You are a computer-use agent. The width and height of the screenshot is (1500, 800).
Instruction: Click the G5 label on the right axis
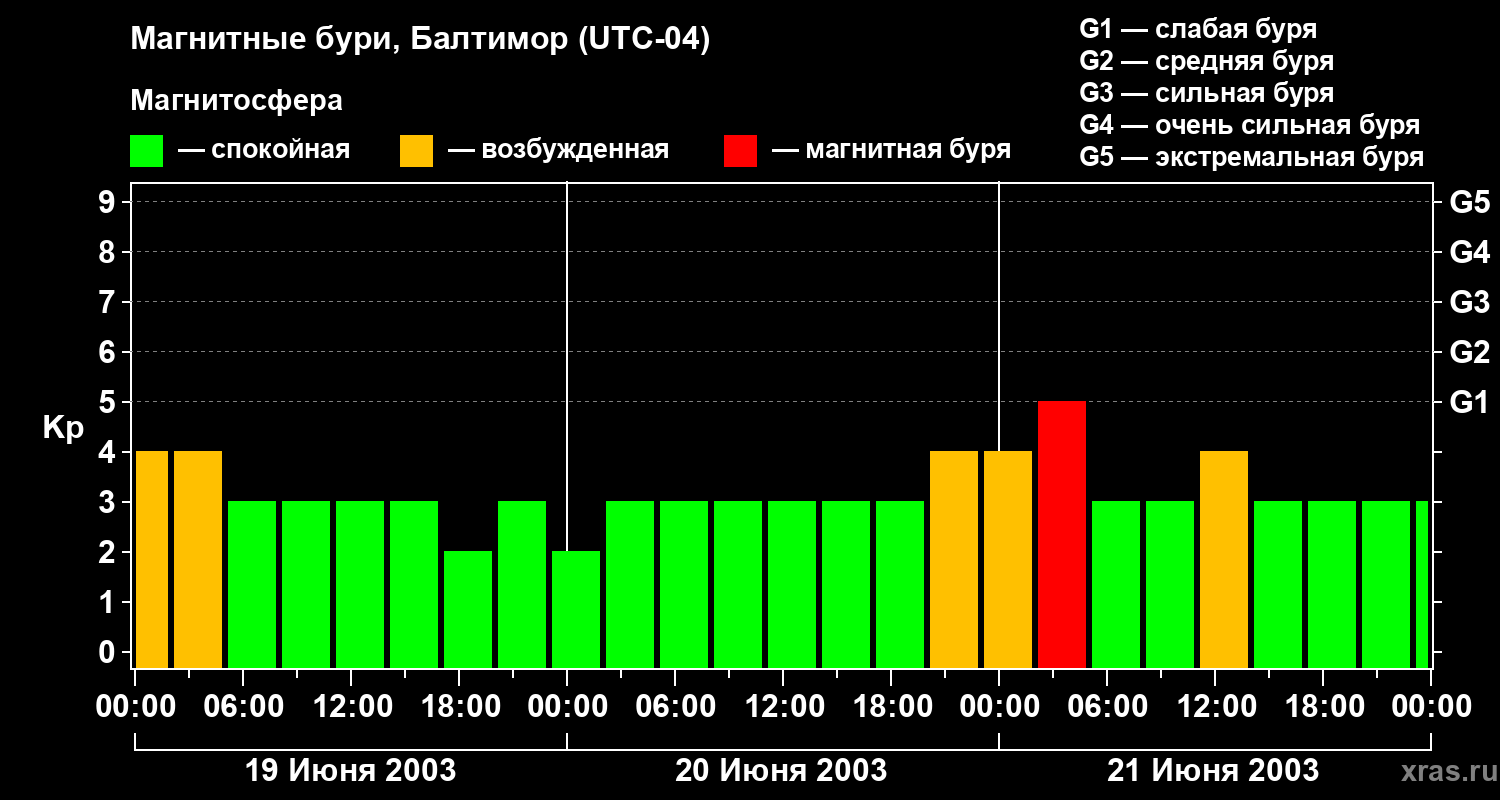coord(1469,202)
